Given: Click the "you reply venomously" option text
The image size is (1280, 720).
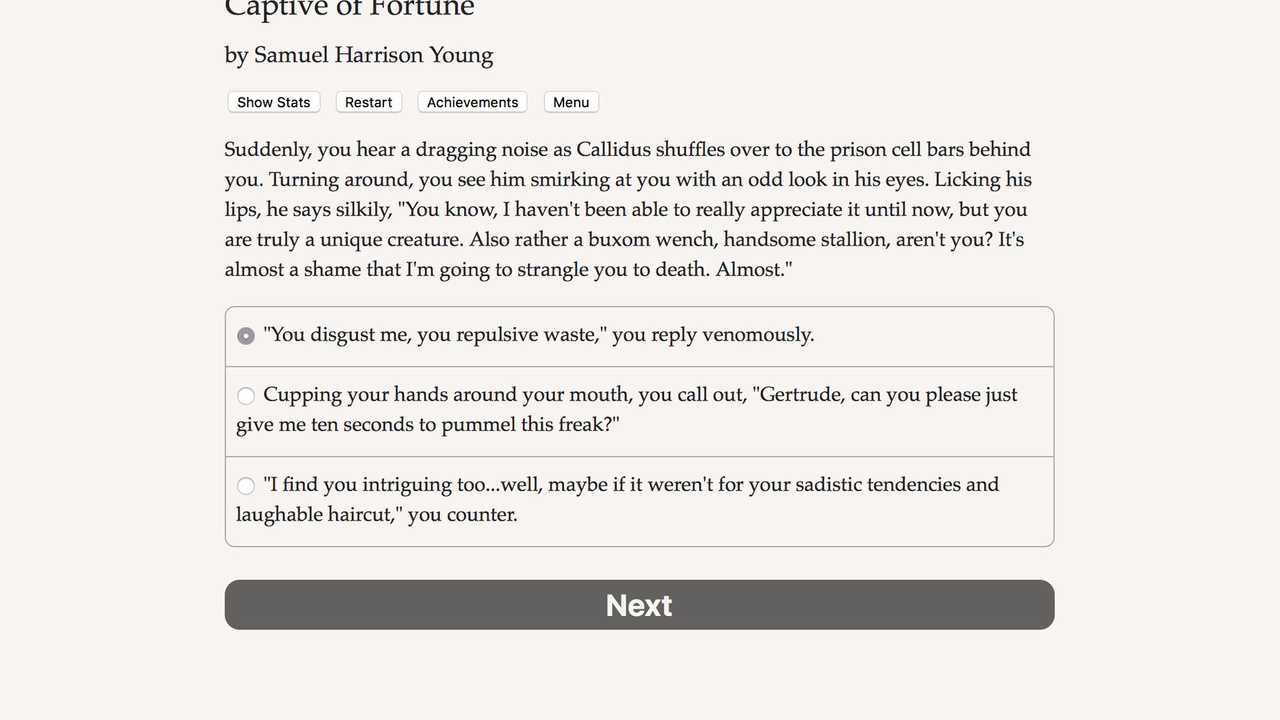Looking at the screenshot, I should click(712, 335).
